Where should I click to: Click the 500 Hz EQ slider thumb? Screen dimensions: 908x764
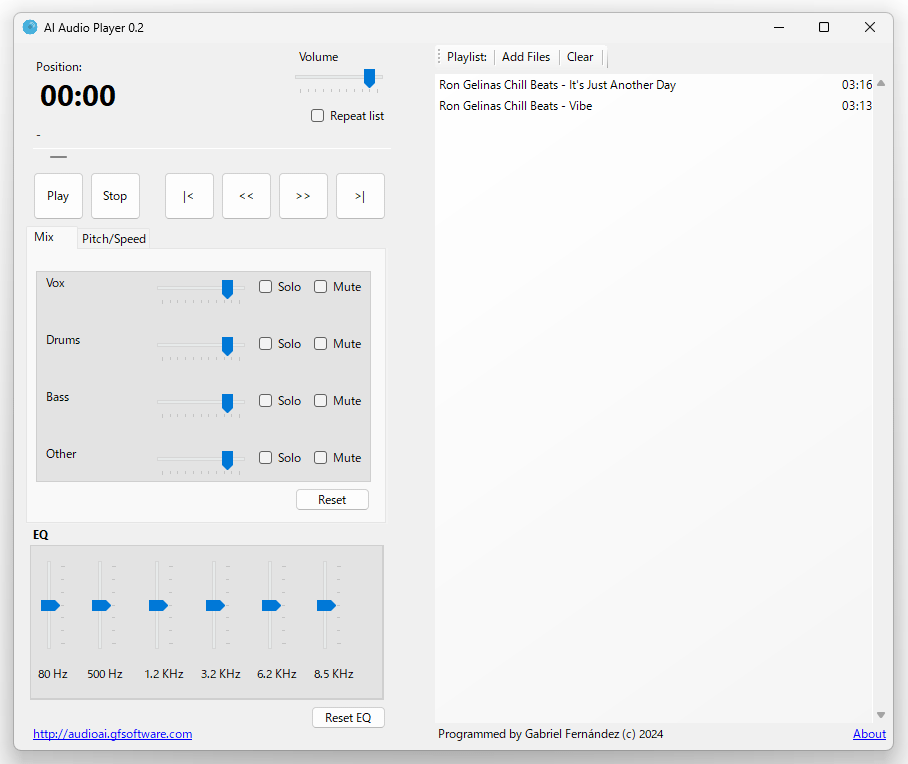coord(101,605)
